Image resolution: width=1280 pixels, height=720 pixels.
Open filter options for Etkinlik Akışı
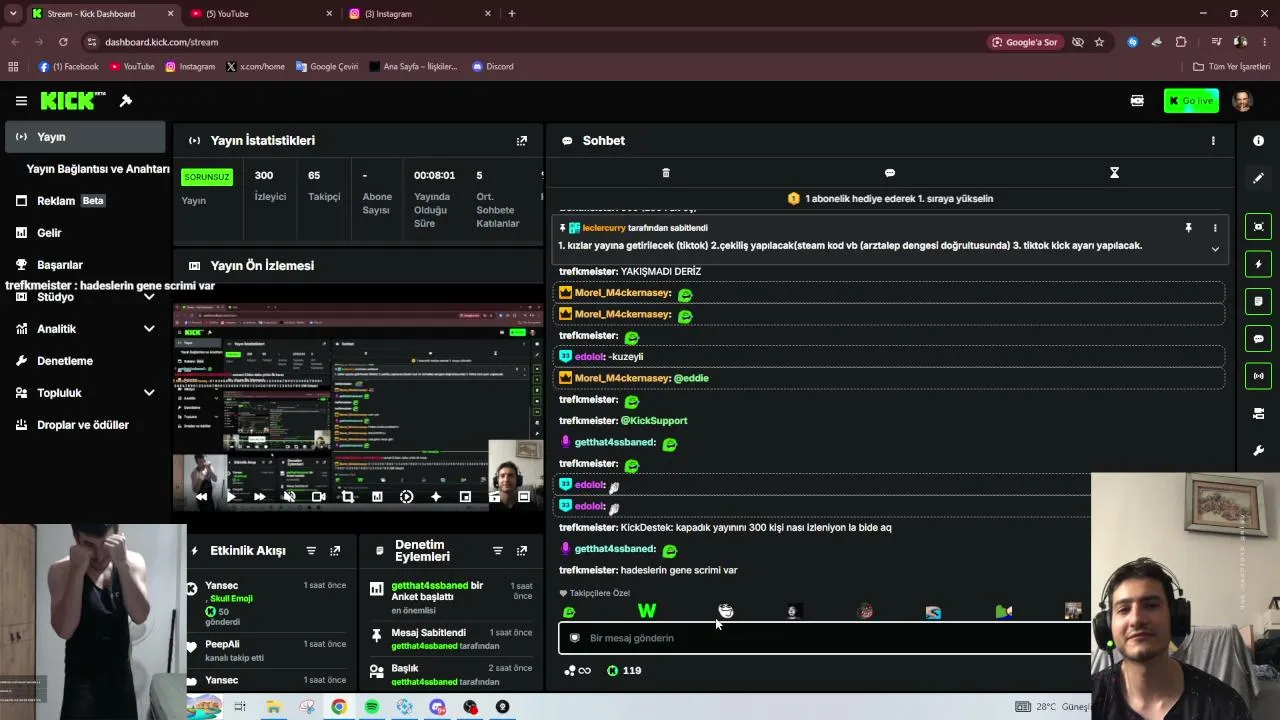[x=311, y=551]
